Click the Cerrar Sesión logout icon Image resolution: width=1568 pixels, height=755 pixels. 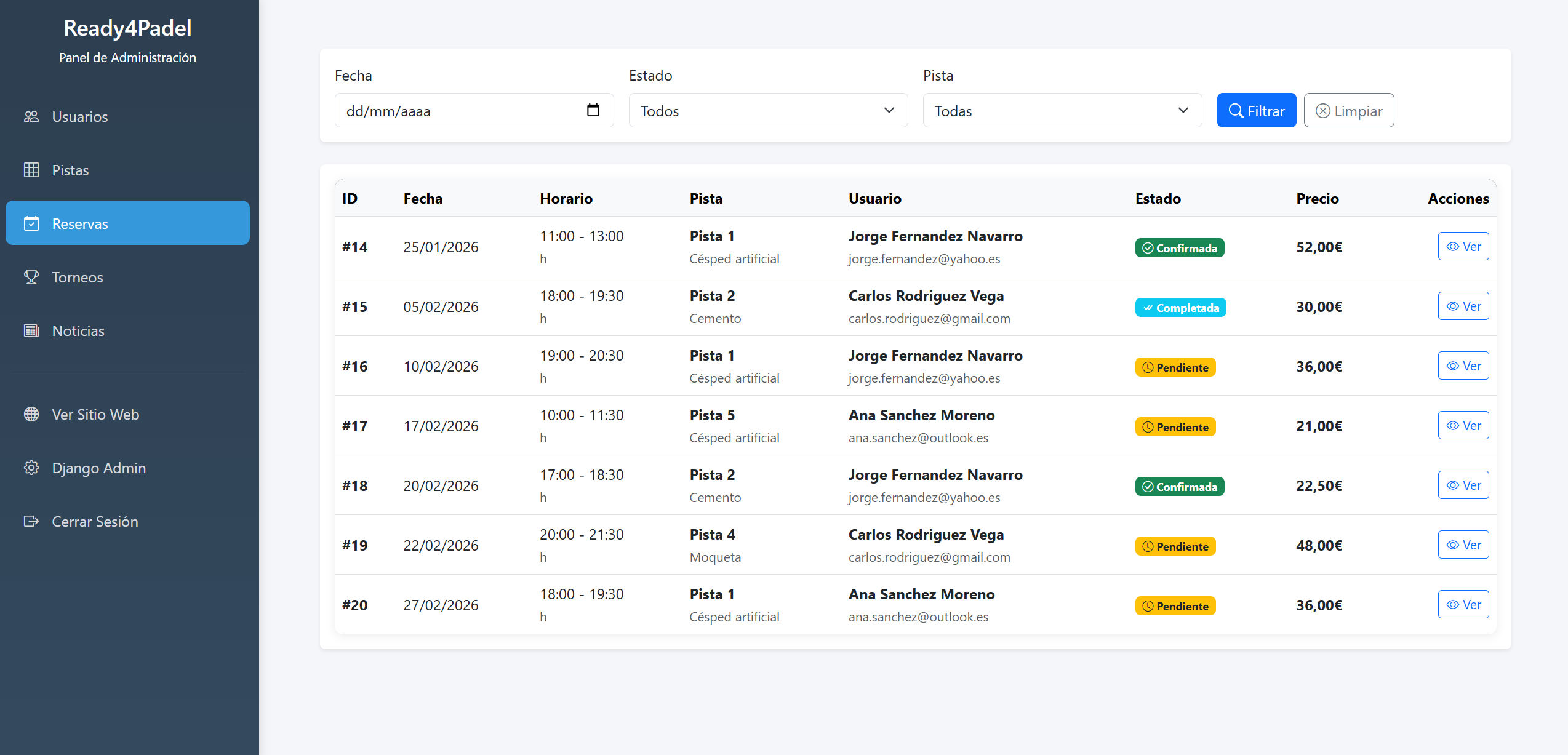(x=31, y=521)
